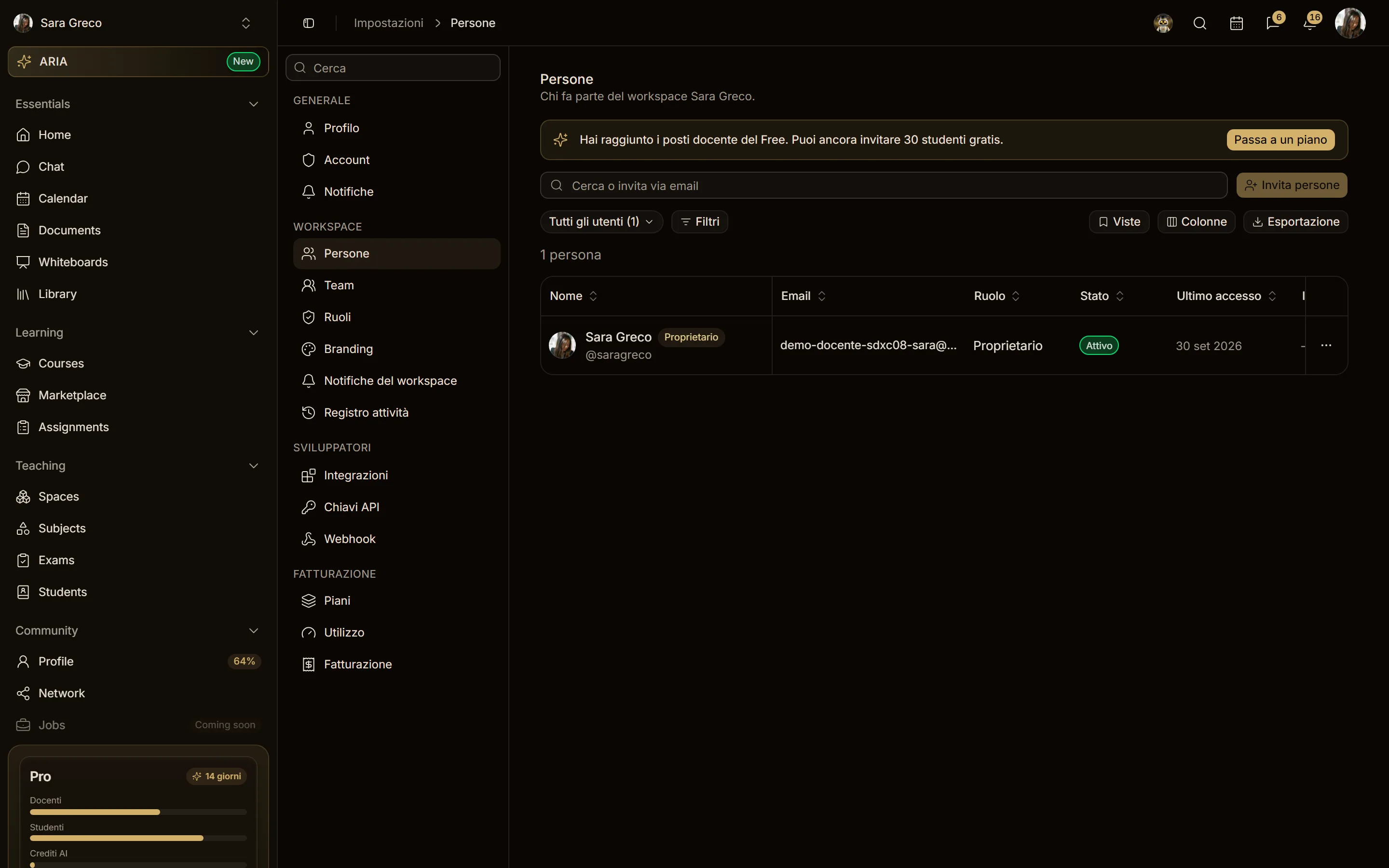Open Chiavi API settings
Viewport: 1389px width, 868px height.
pos(396,507)
